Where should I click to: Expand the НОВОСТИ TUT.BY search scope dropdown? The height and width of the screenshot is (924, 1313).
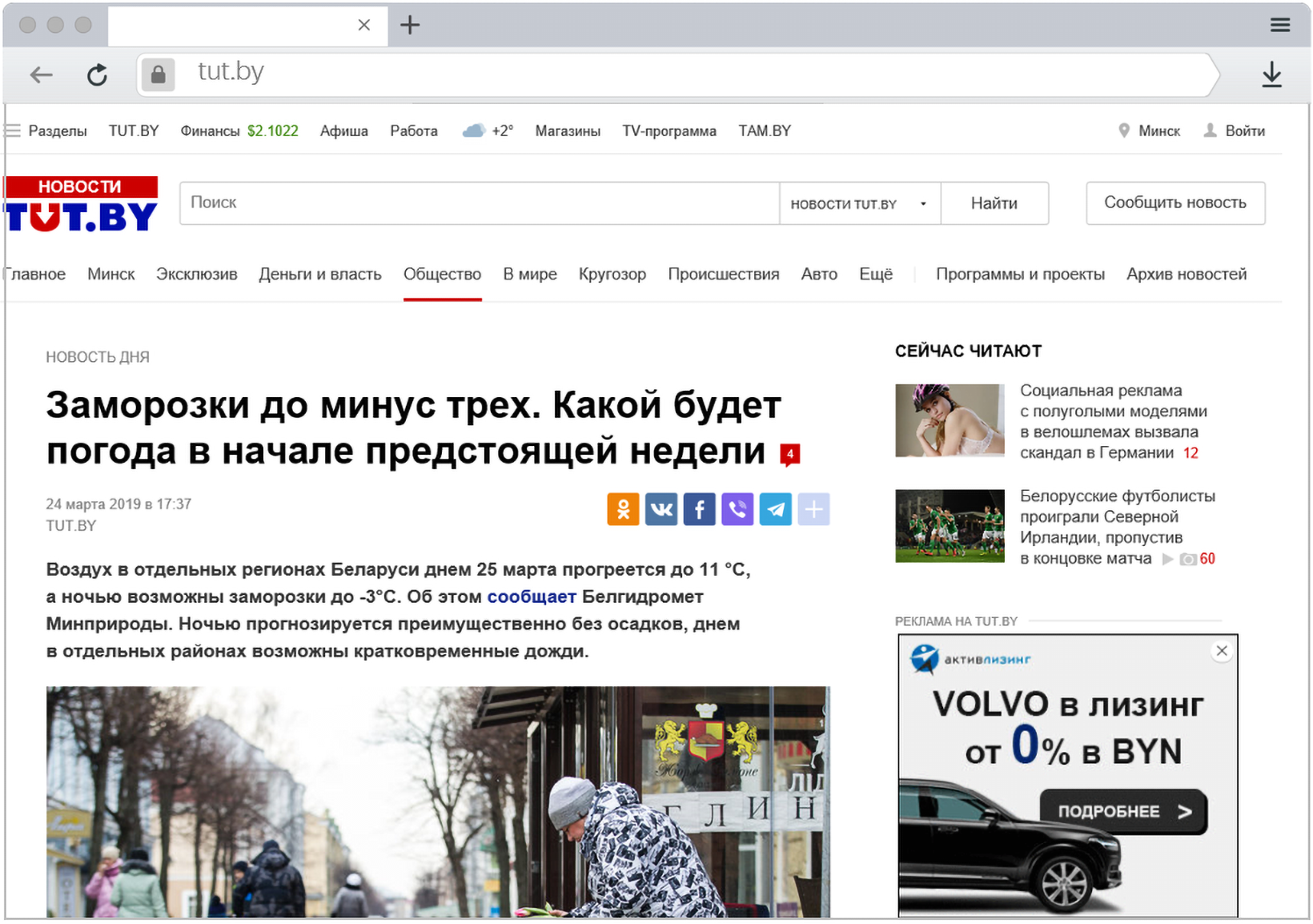[860, 203]
